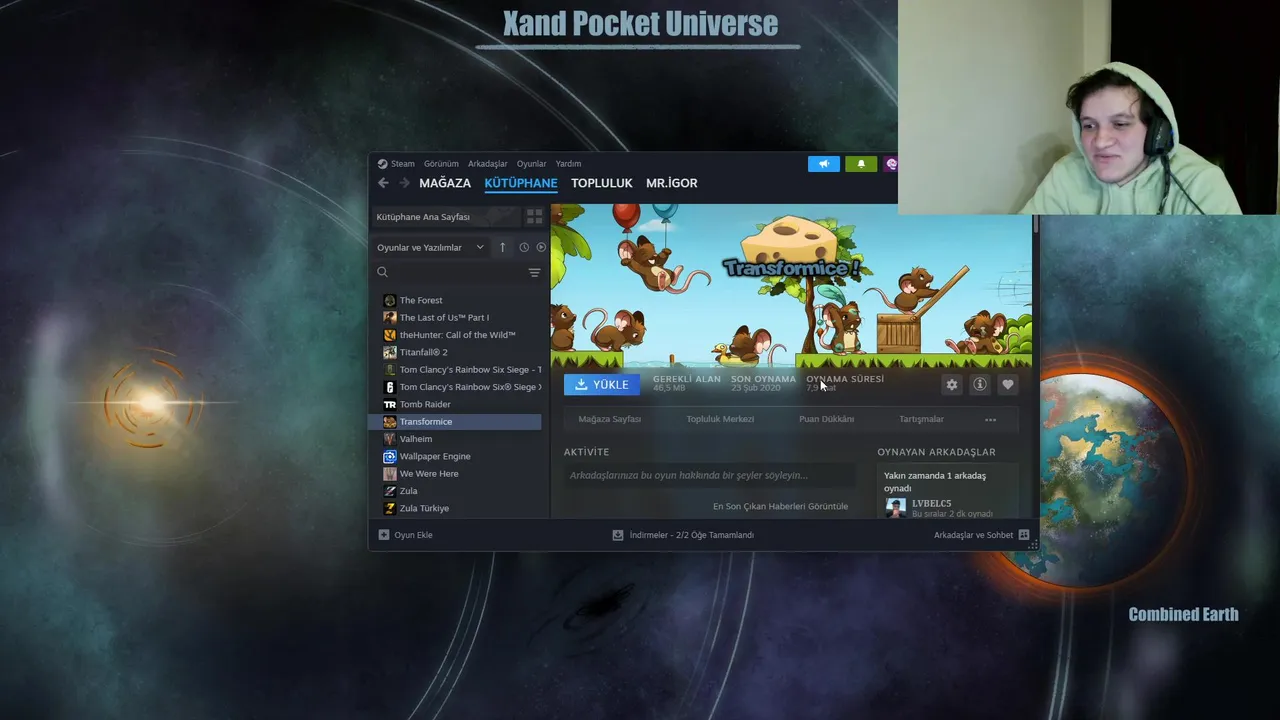This screenshot has width=1280, height=720.
Task: Open Arkadaşlar ve Sohbet text
Action: [x=974, y=535]
